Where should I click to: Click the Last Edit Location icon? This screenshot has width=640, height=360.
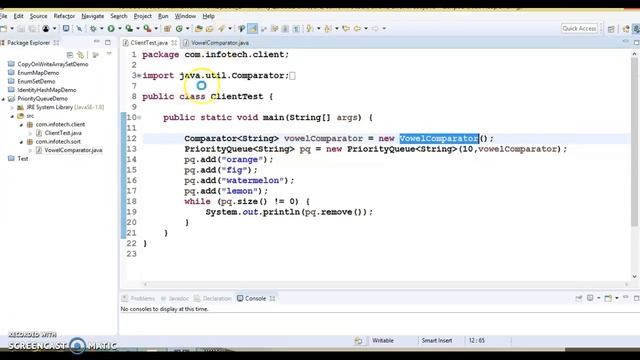[x=346, y=29]
